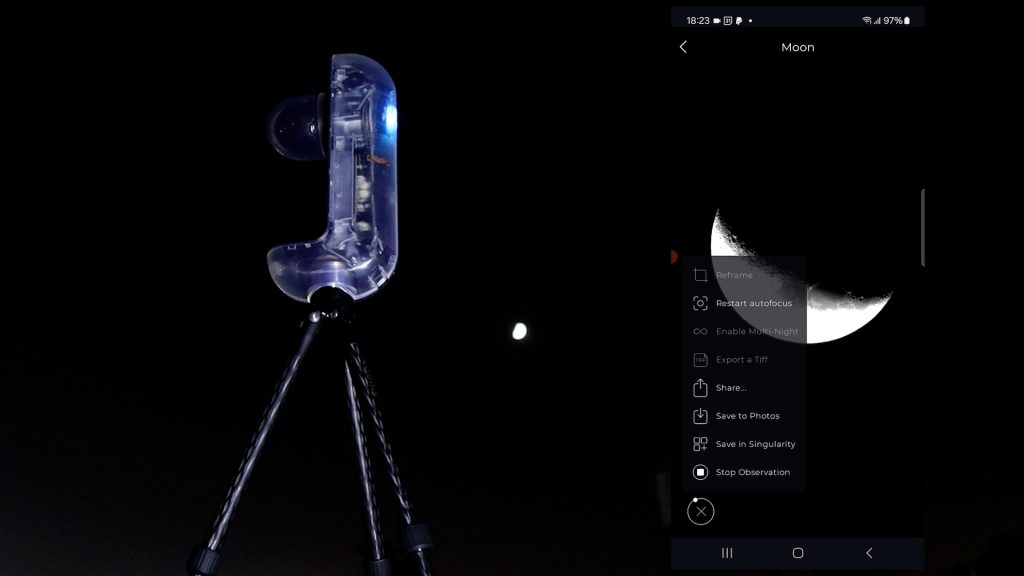Tap the Android back navigation arrow
The width and height of the screenshot is (1024, 576).
(x=868, y=553)
